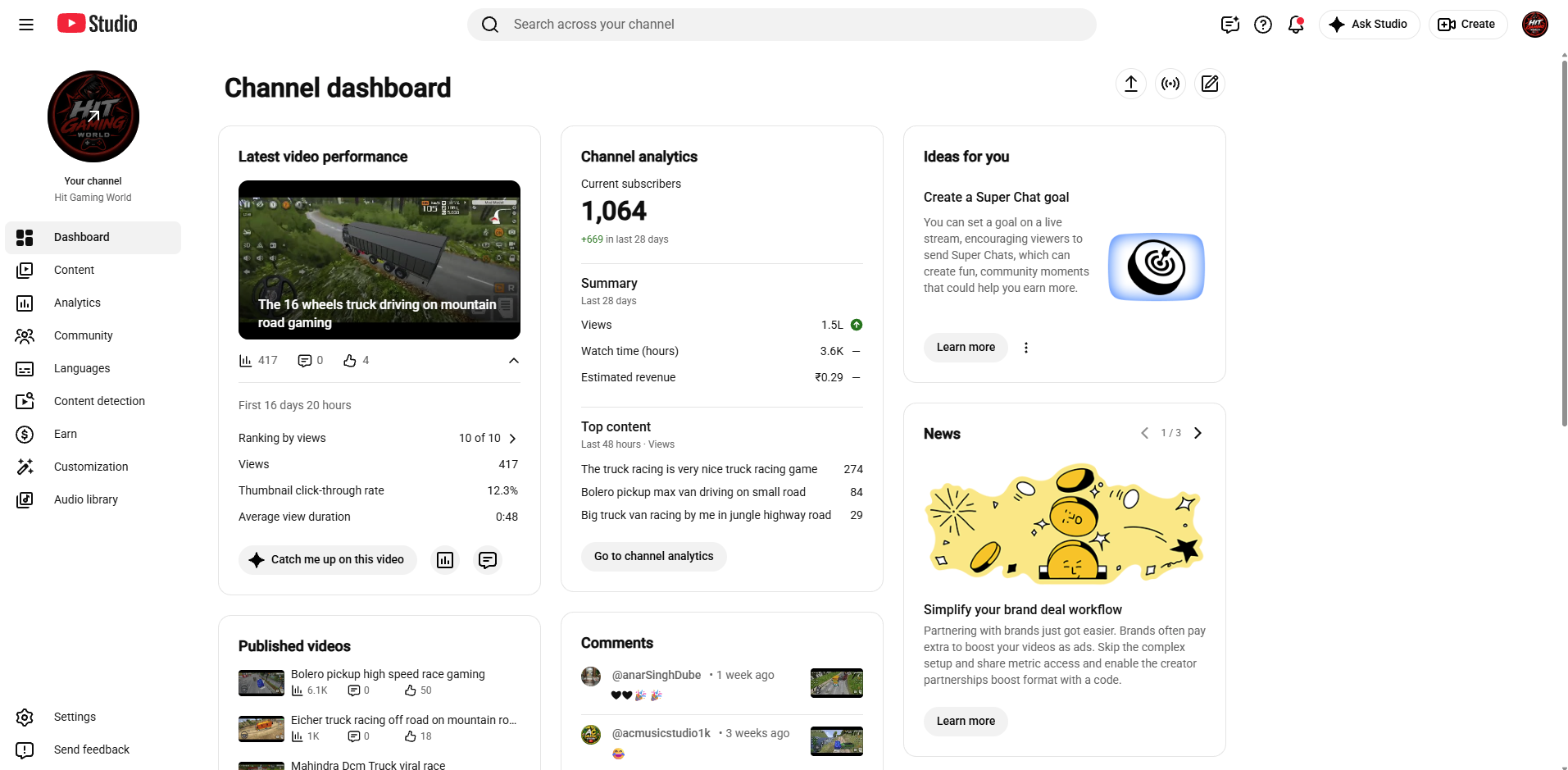Click the Create button
This screenshot has width=1568, height=770.
[1467, 25]
